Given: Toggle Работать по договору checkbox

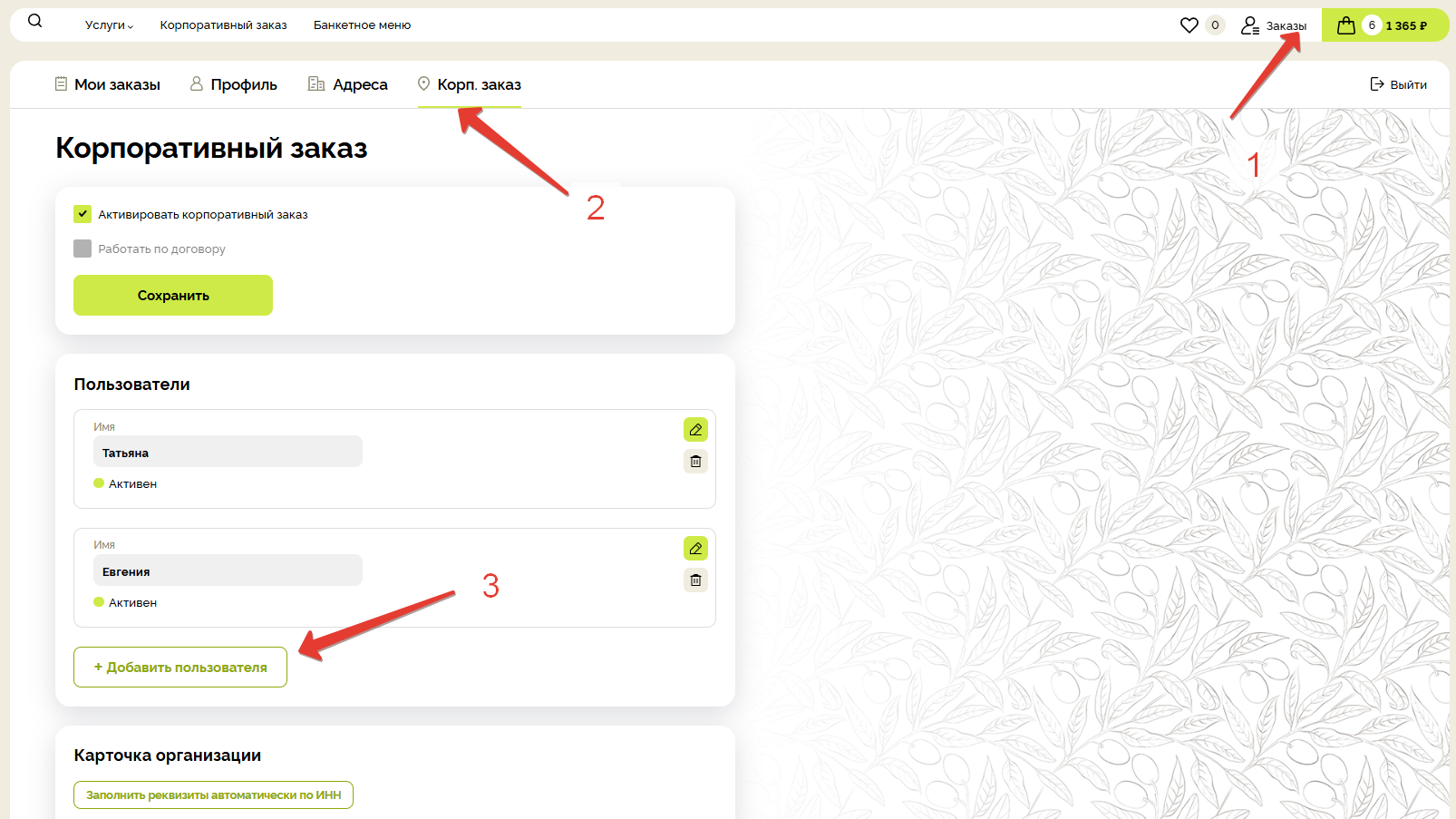Looking at the screenshot, I should point(83,249).
